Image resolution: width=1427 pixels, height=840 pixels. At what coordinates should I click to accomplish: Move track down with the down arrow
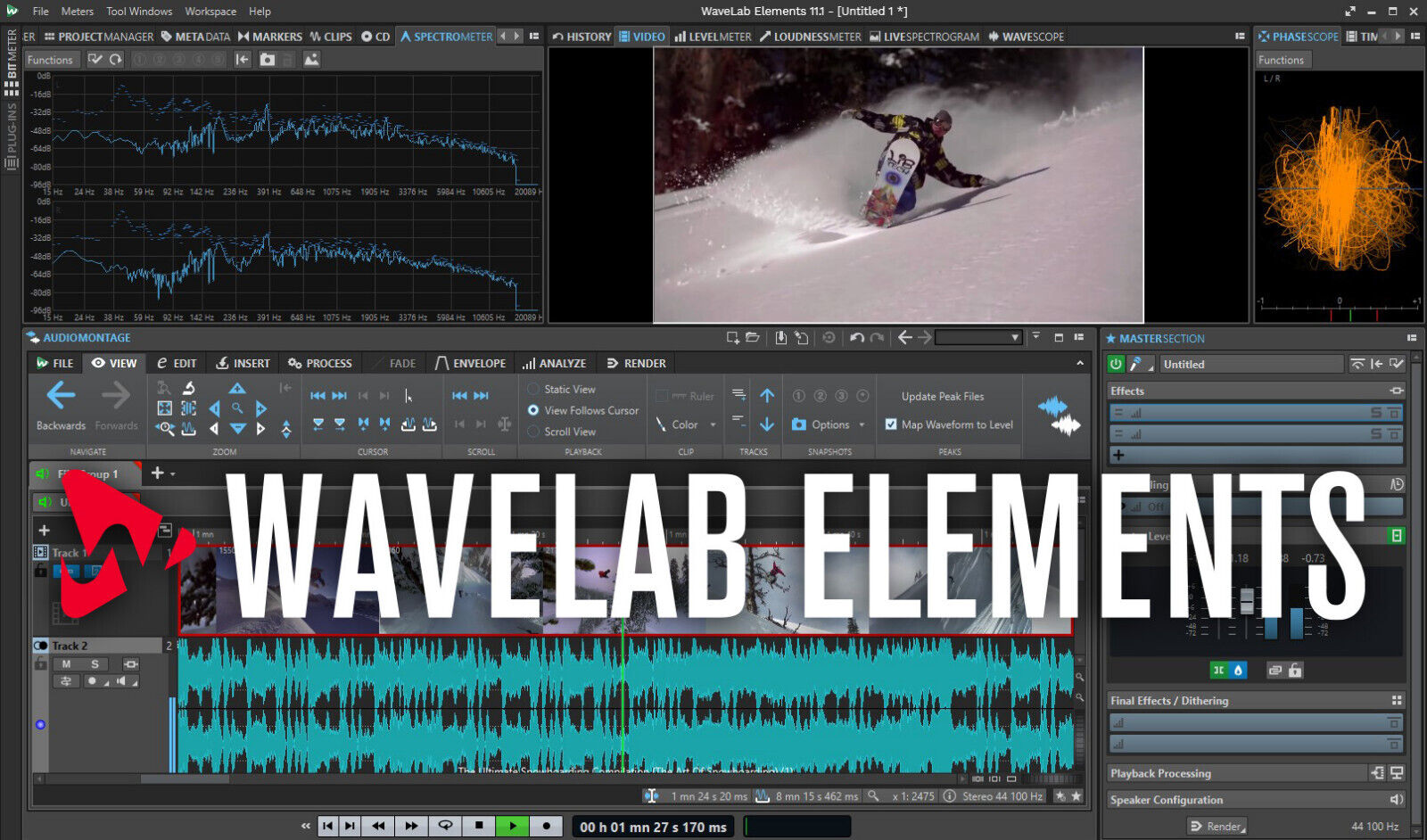point(767,425)
